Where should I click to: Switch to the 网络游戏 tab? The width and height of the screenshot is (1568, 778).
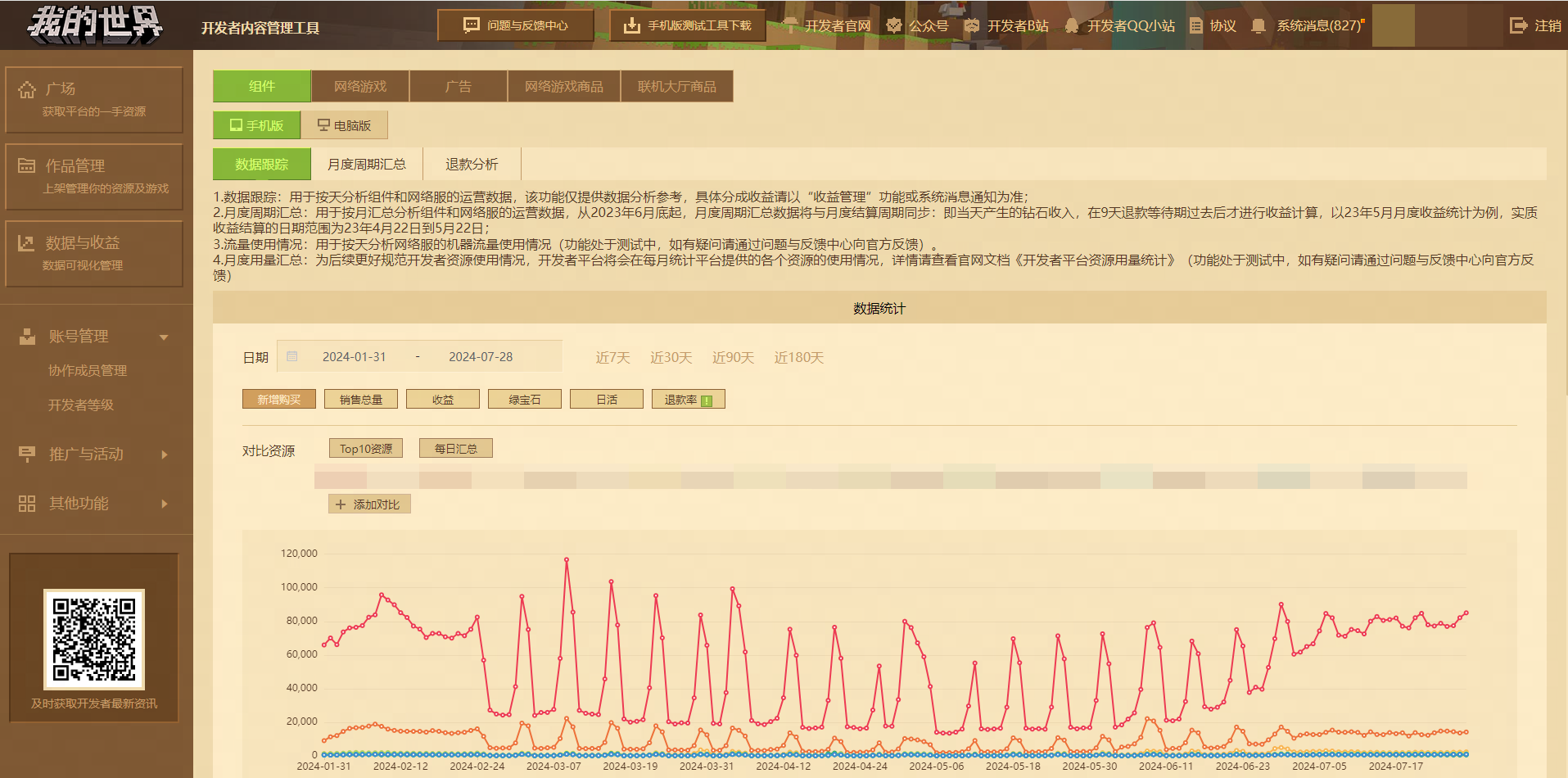(x=360, y=86)
